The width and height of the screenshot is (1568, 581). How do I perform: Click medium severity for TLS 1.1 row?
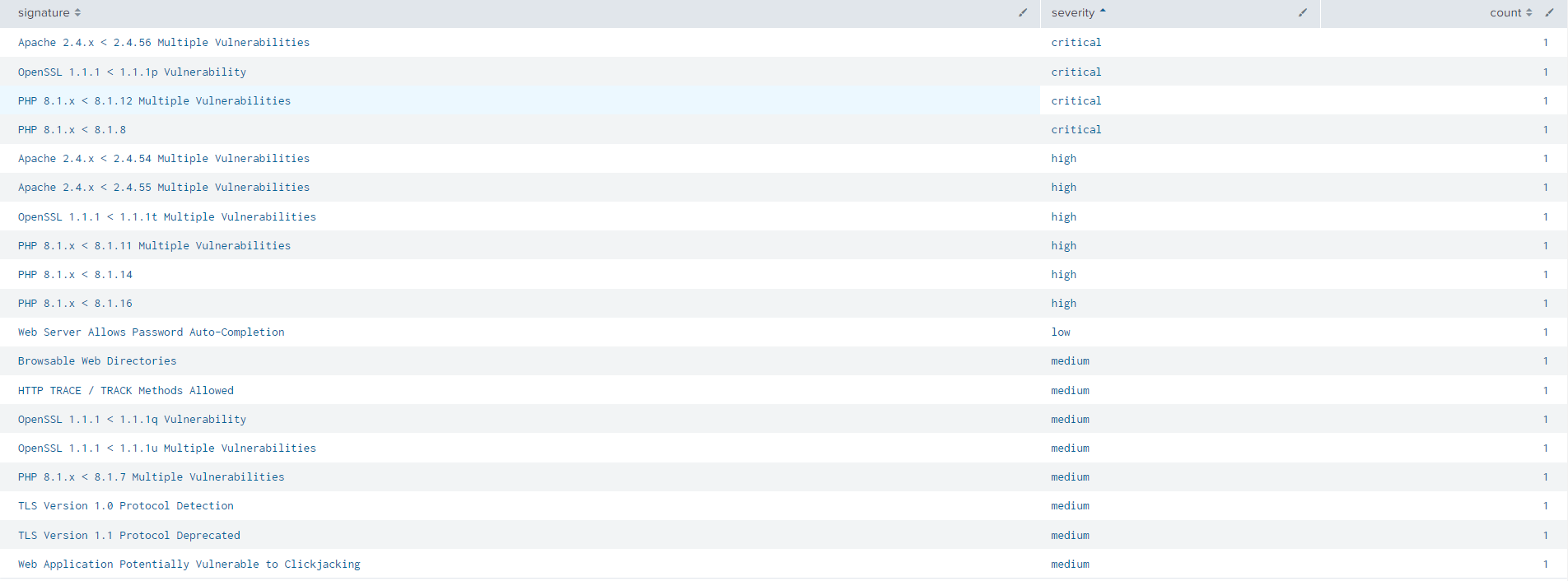click(1071, 536)
